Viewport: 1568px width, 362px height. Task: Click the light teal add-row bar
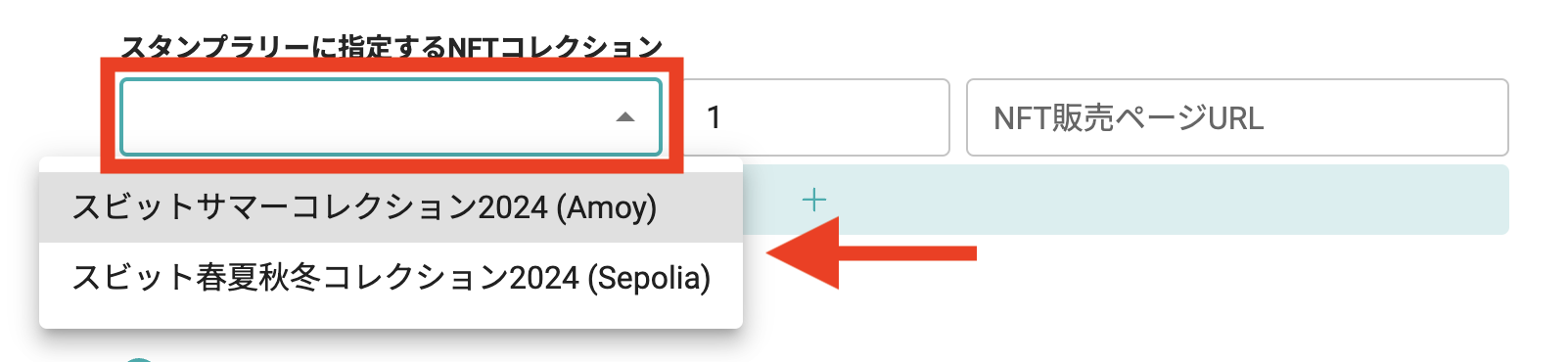point(1126,201)
